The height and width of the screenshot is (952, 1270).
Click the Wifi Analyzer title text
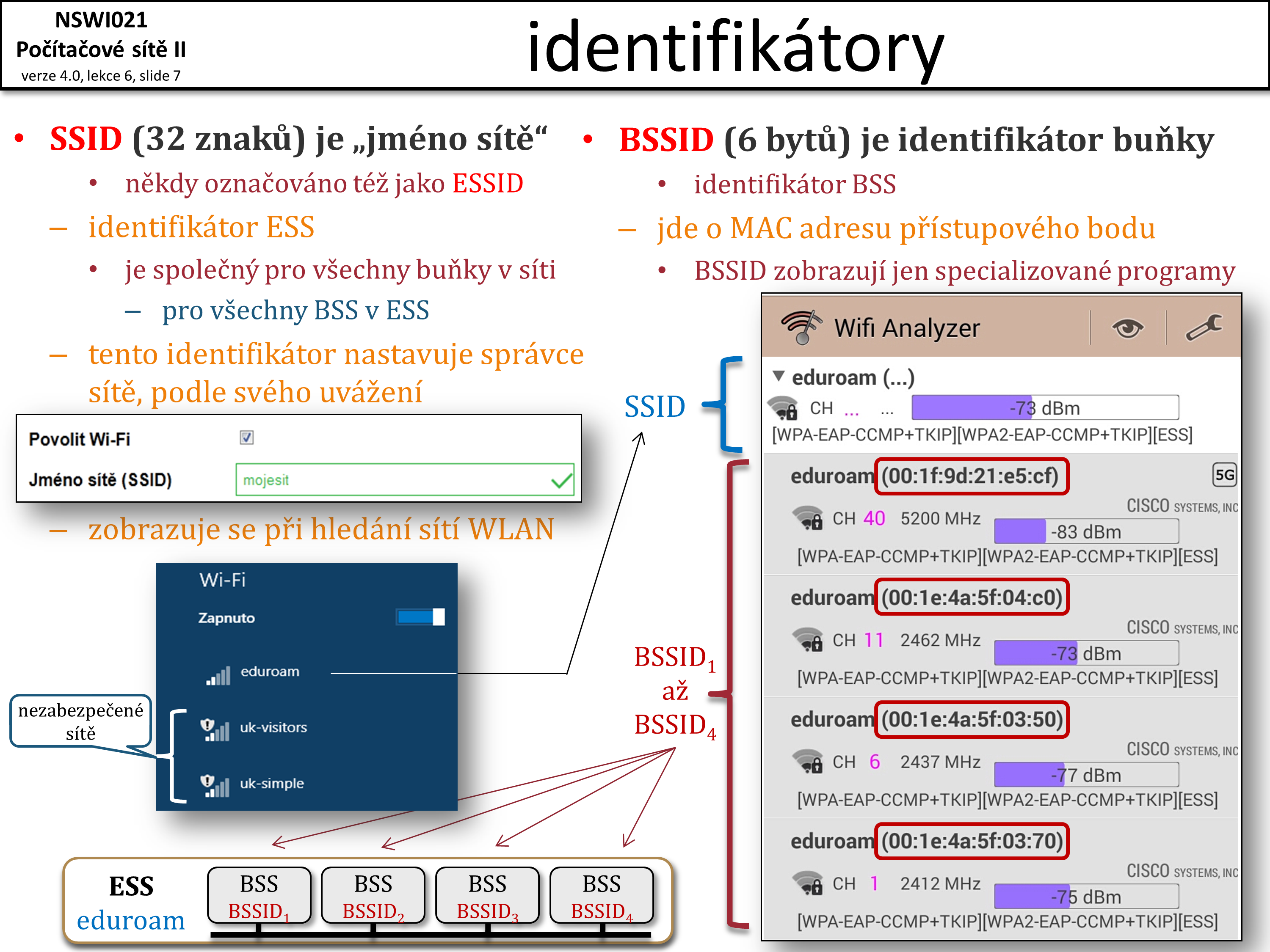point(907,329)
